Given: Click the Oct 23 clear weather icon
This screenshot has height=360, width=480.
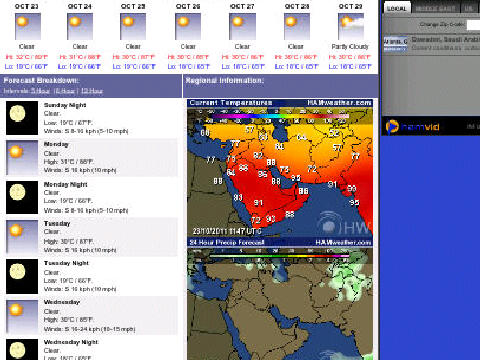Looking at the screenshot, I should [28, 27].
